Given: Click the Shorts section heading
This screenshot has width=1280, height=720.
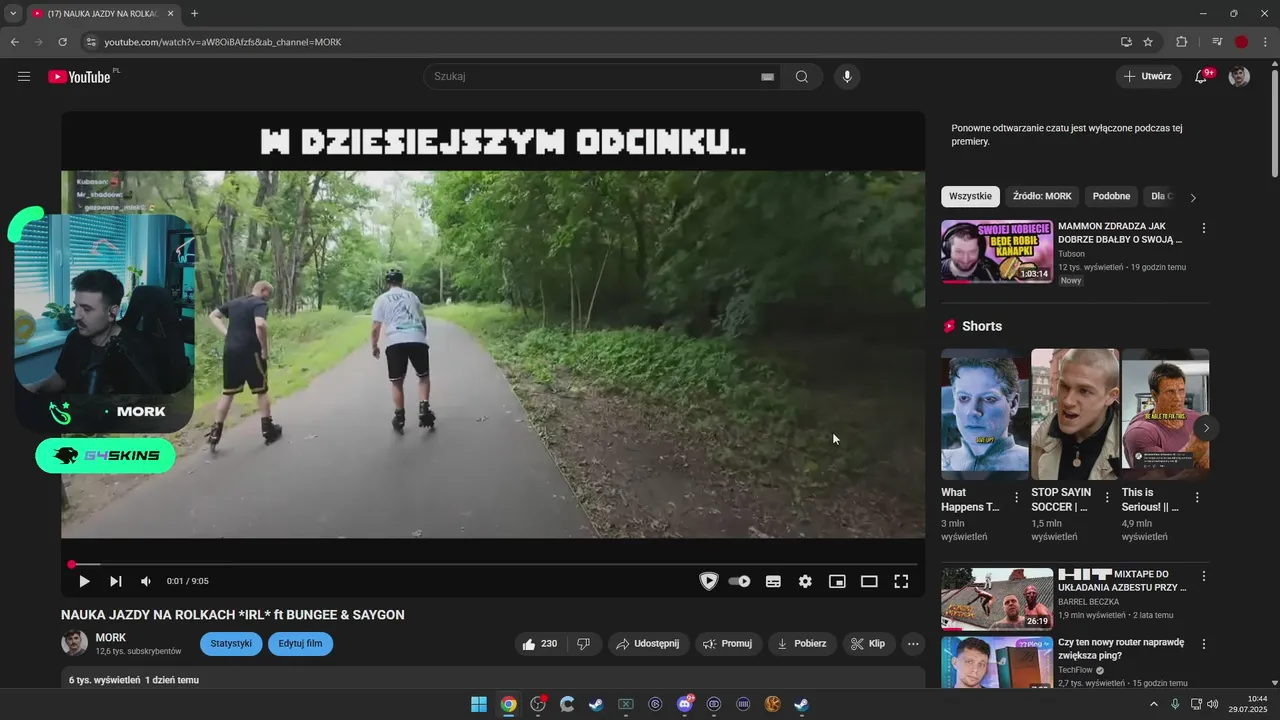Looking at the screenshot, I should tap(982, 326).
